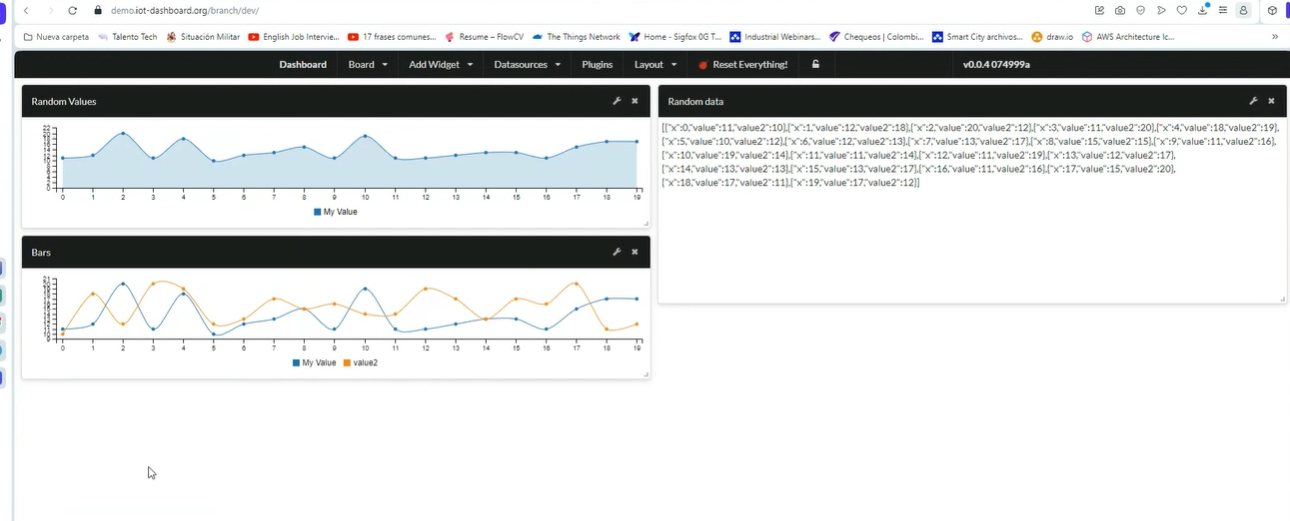Image resolution: width=1290 pixels, height=521 pixels.
Task: Click the Reset Everything! button
Action: click(x=743, y=64)
